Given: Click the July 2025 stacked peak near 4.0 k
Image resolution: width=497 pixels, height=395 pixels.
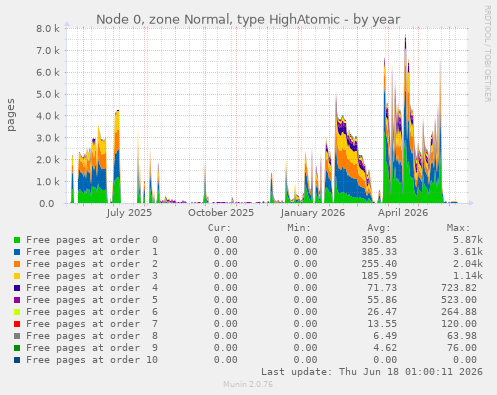Looking at the screenshot, I should coord(117,157).
